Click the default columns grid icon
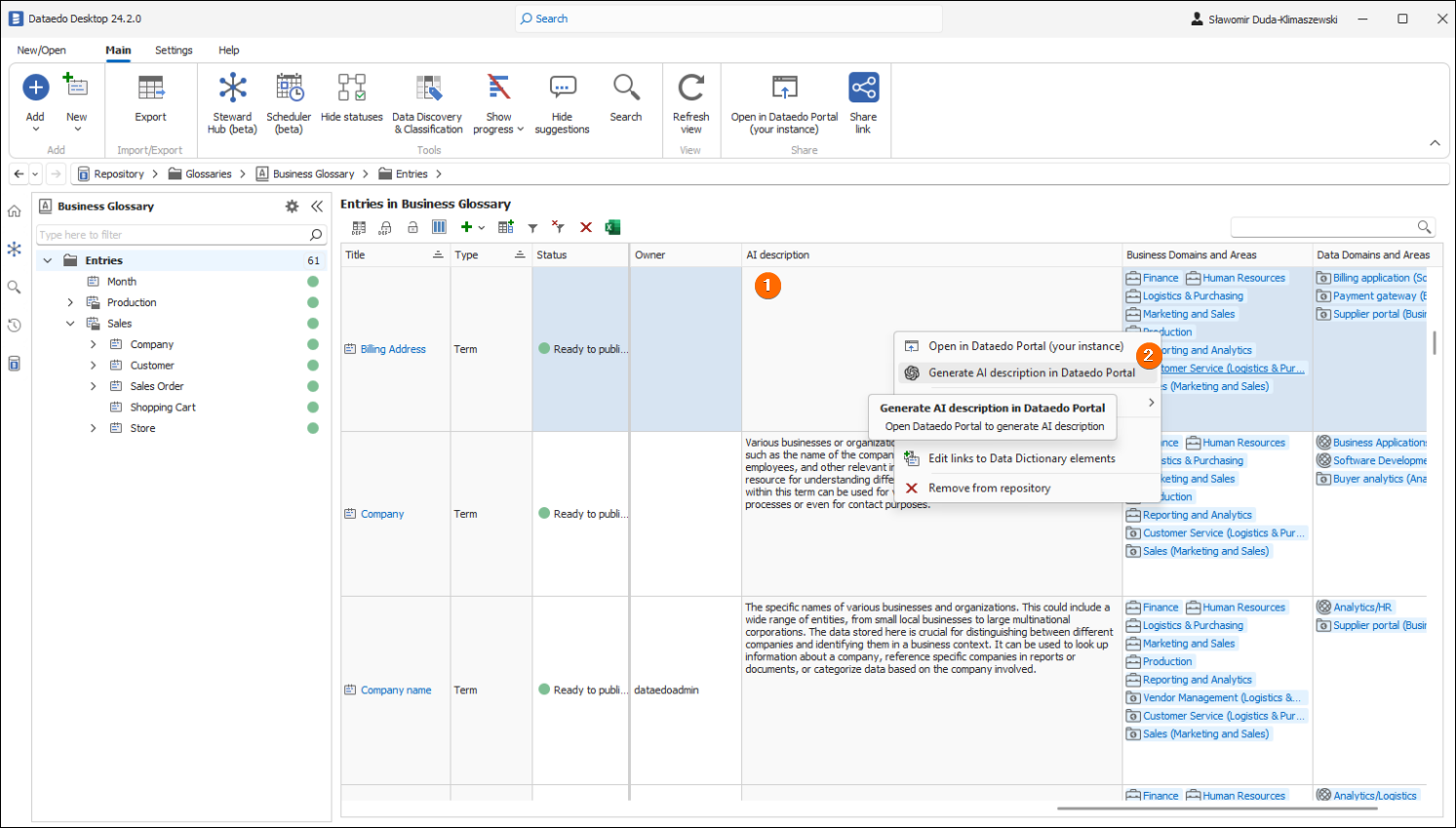The height and width of the screenshot is (828, 1456). (x=359, y=227)
